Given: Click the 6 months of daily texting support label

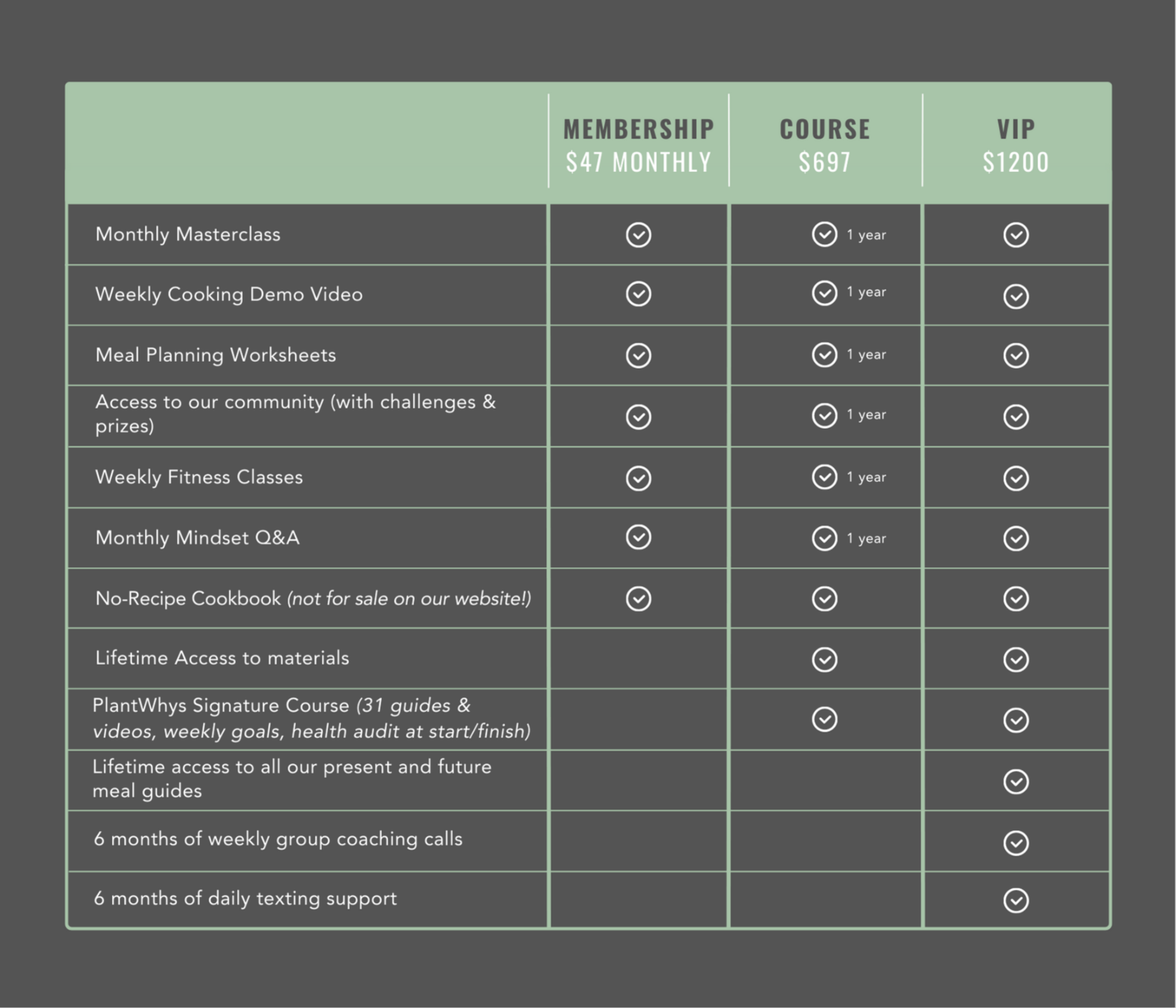Looking at the screenshot, I should 245,898.
